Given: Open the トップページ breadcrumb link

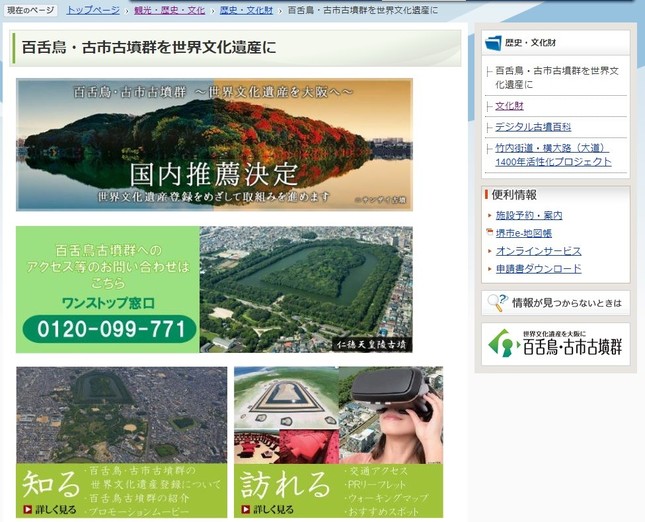Looking at the screenshot, I should point(93,10).
